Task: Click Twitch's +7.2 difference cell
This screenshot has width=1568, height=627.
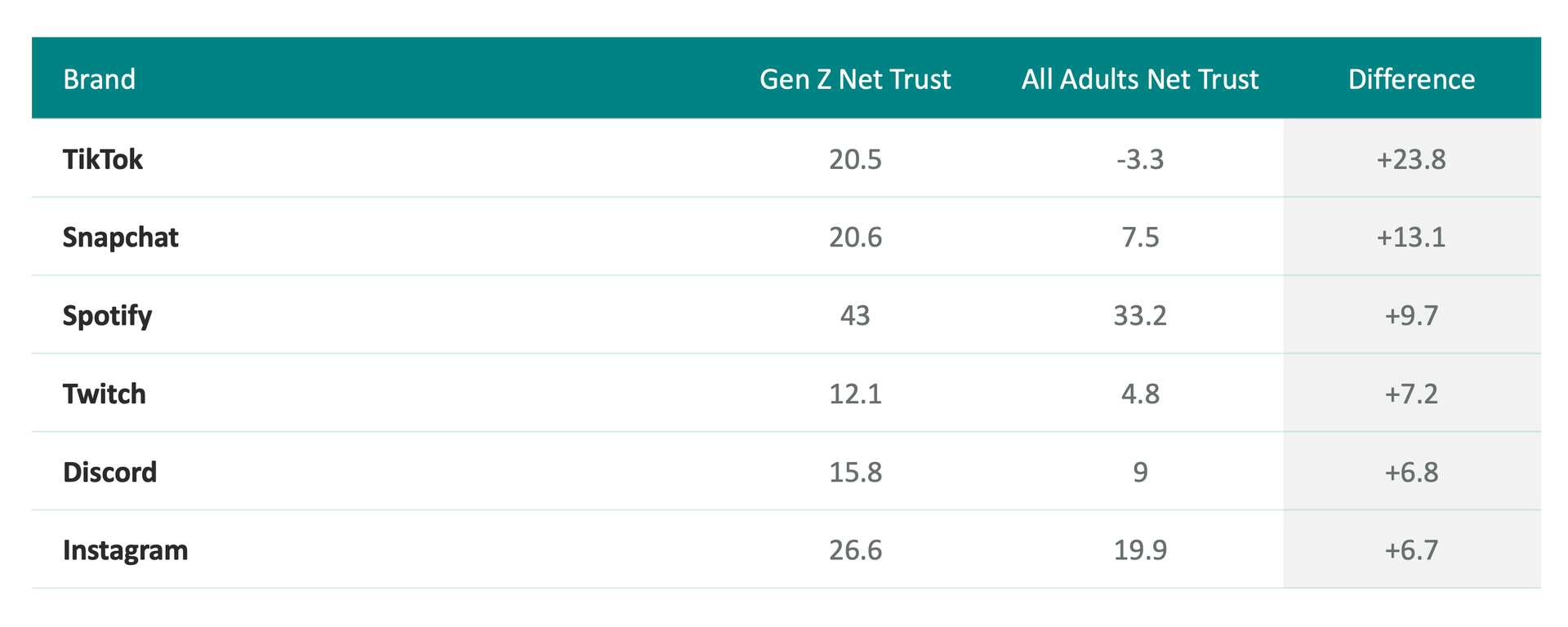Action: (x=1411, y=394)
